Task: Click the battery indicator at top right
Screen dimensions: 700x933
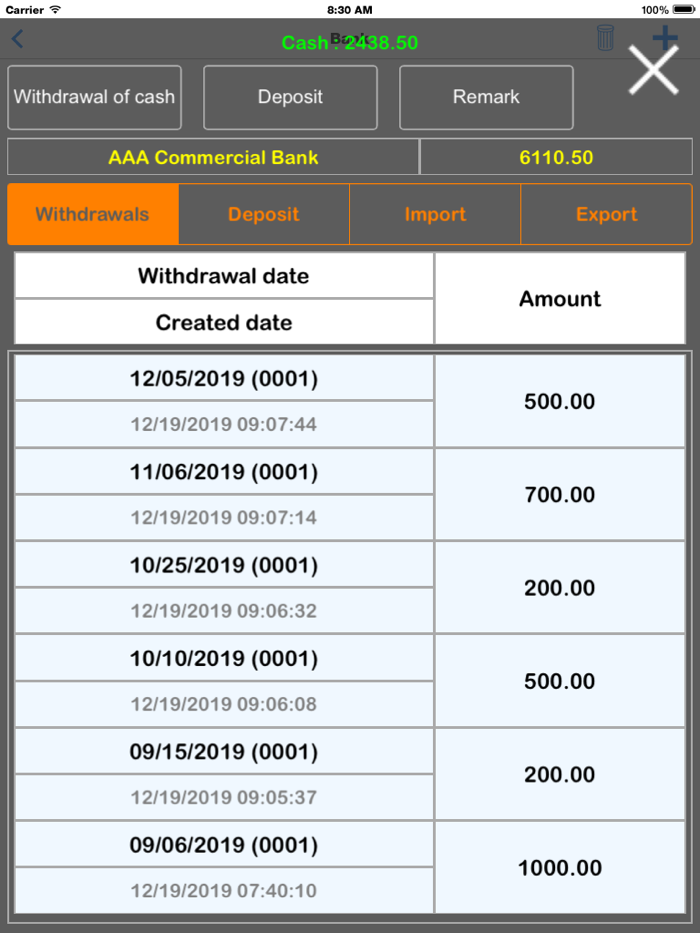Action: pyautogui.click(x=685, y=9)
